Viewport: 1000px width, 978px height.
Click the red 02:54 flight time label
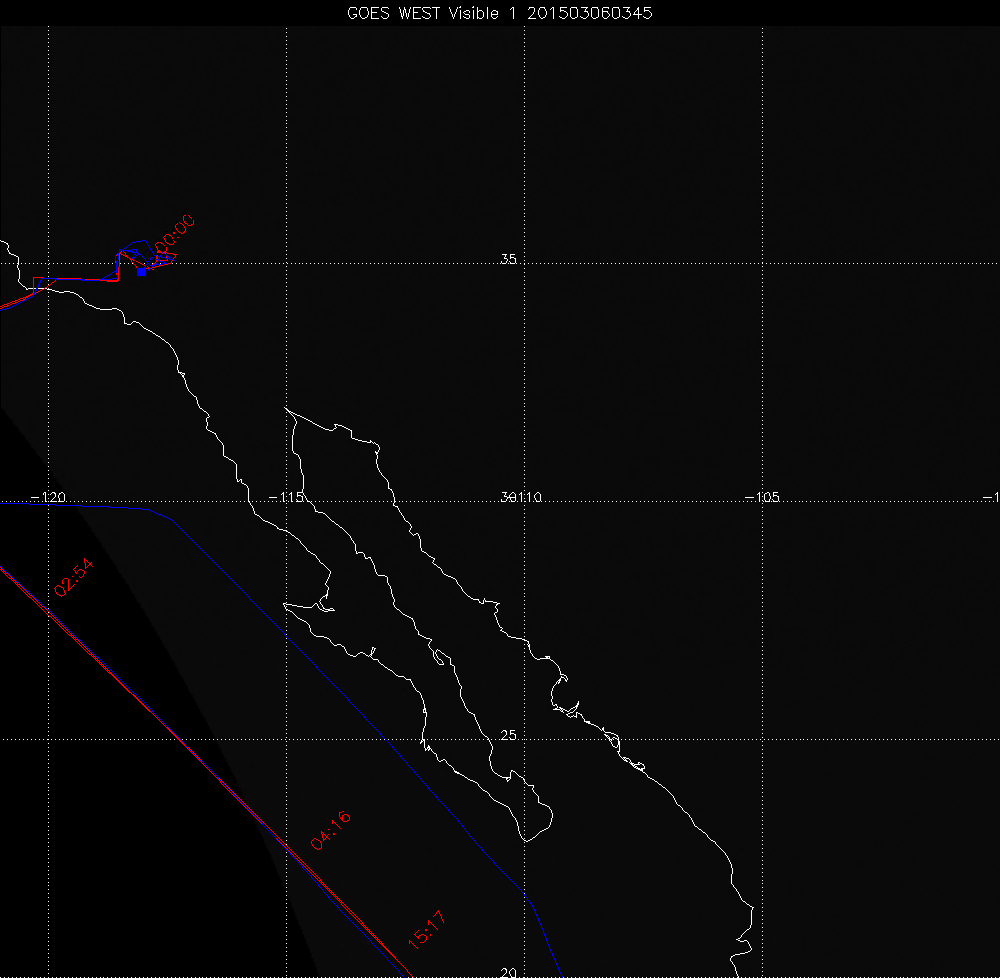pyautogui.click(x=74, y=578)
